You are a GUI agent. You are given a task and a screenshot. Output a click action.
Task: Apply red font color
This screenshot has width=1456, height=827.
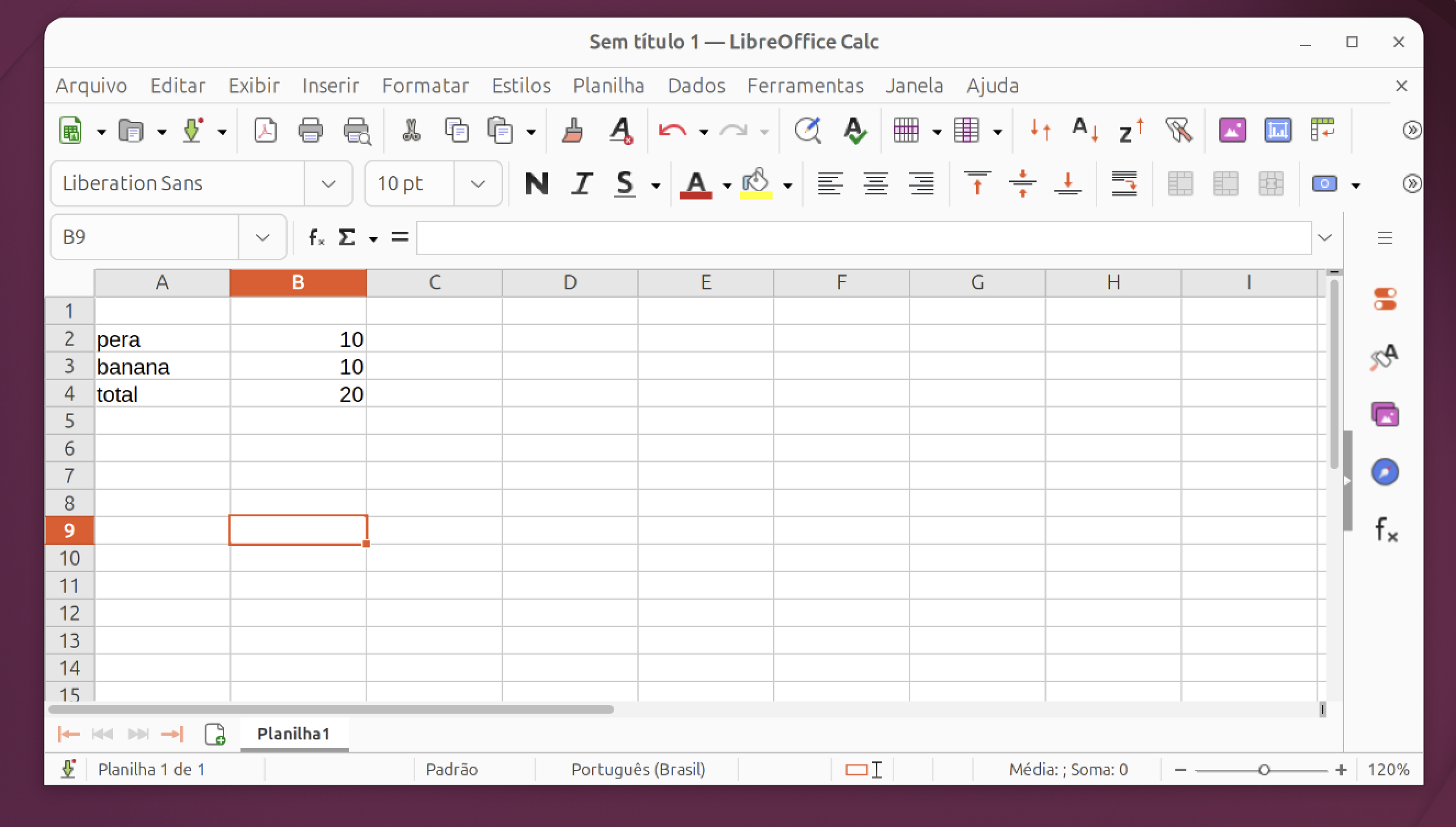point(696,185)
